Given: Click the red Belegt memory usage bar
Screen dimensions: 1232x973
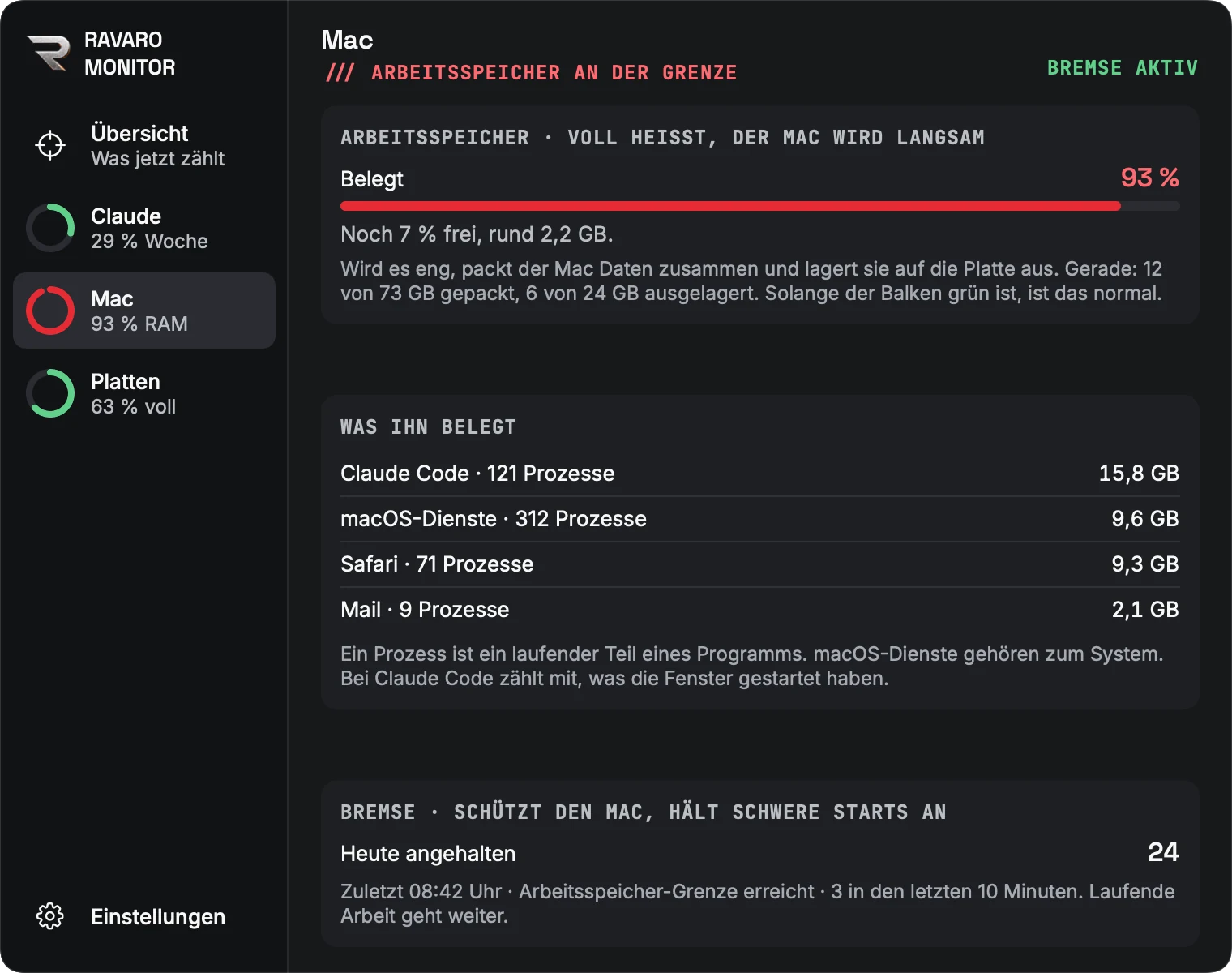Looking at the screenshot, I should pyautogui.click(x=760, y=206).
